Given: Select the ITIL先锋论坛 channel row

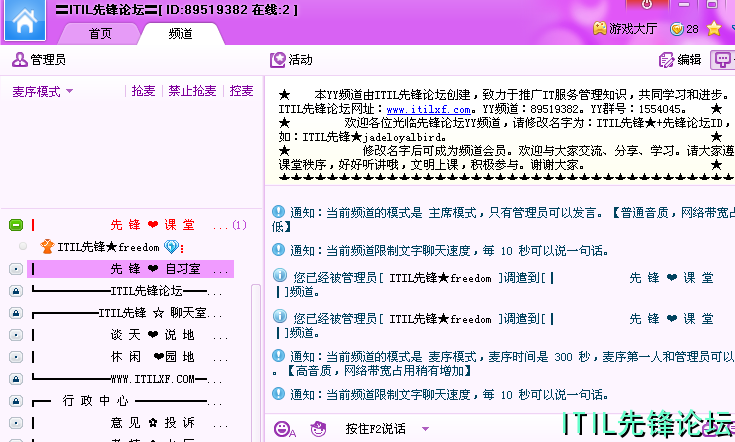Looking at the screenshot, I should point(127,291).
